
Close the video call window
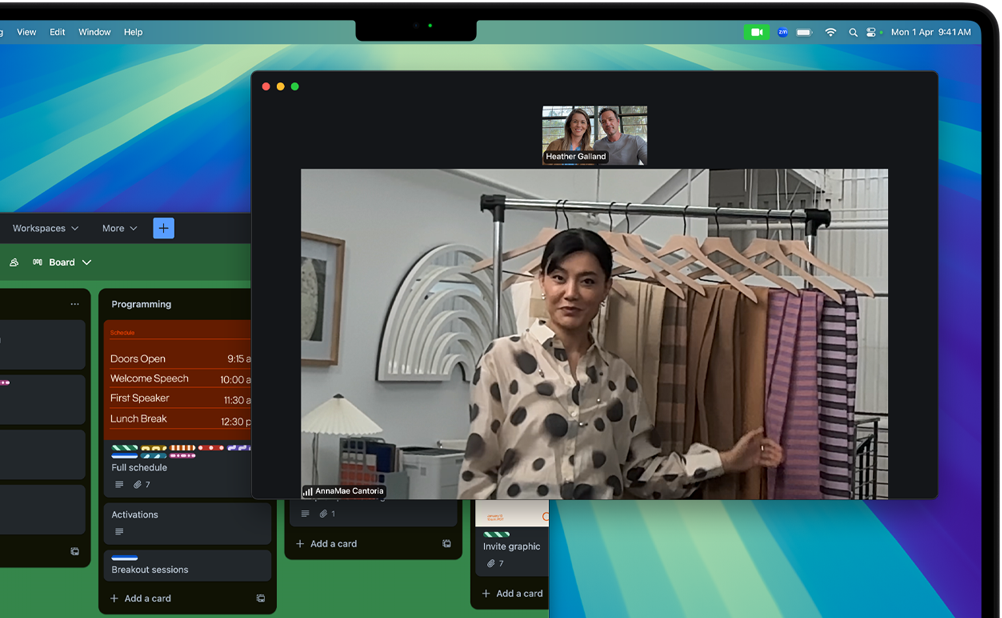pos(266,86)
